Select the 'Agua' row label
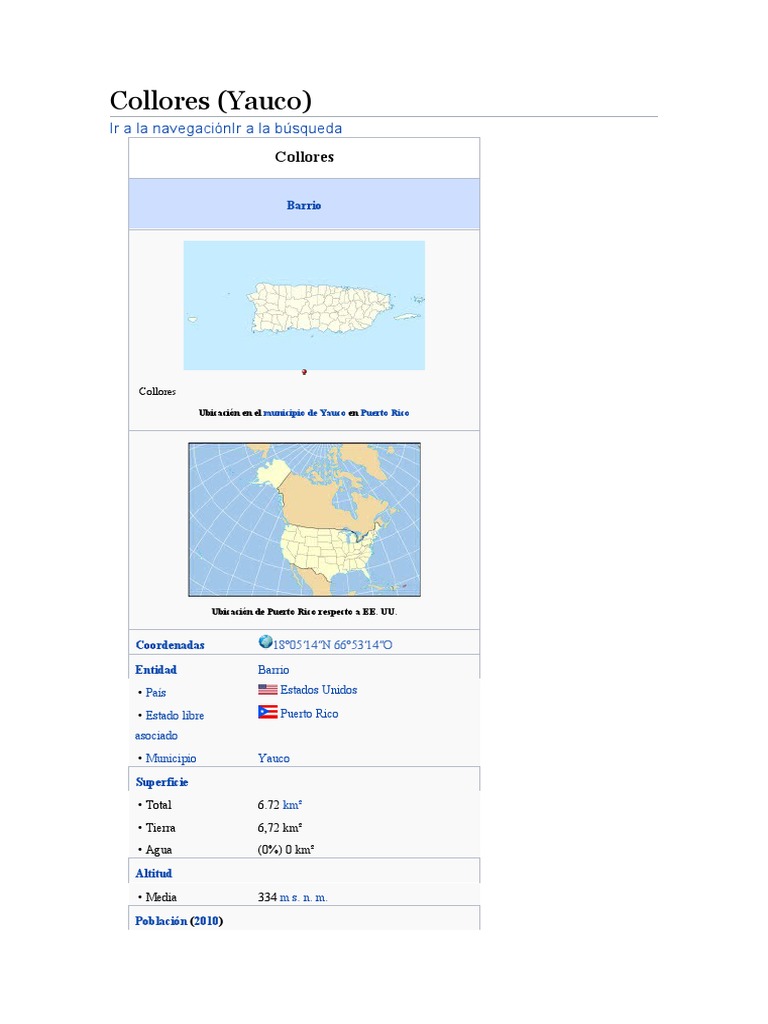 (x=159, y=850)
